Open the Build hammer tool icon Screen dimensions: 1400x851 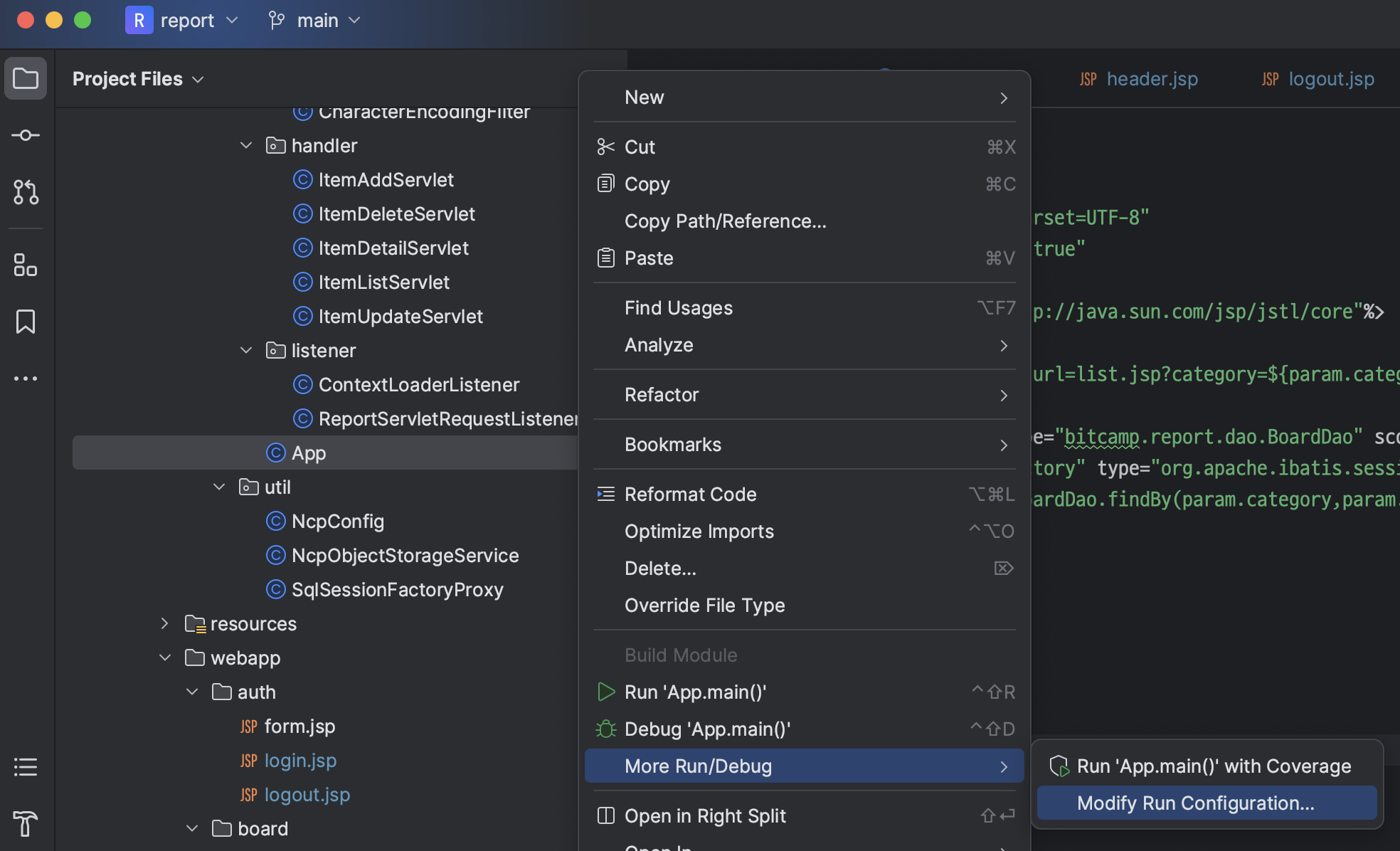tap(26, 824)
